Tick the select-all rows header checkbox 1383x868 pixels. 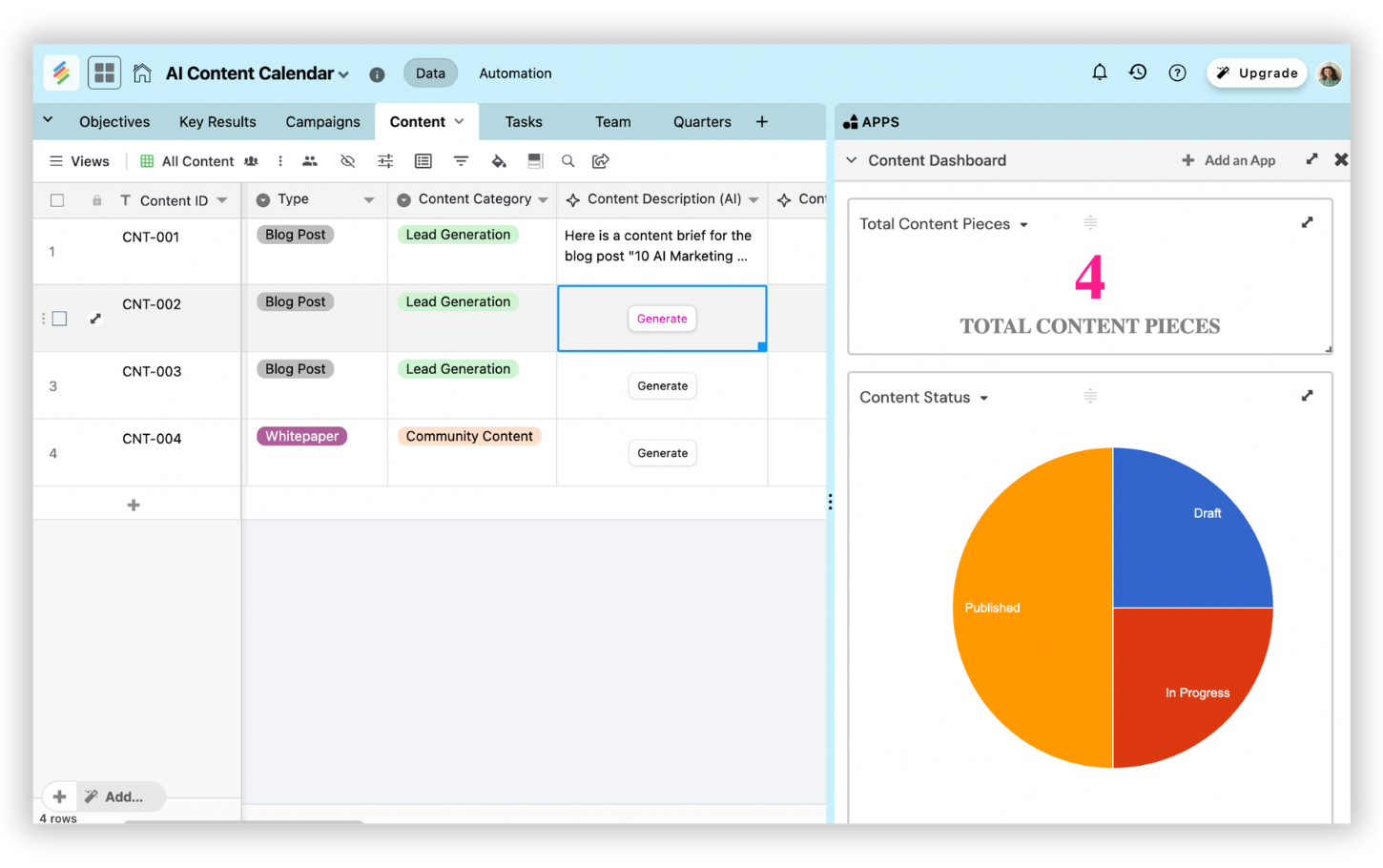pyautogui.click(x=57, y=200)
